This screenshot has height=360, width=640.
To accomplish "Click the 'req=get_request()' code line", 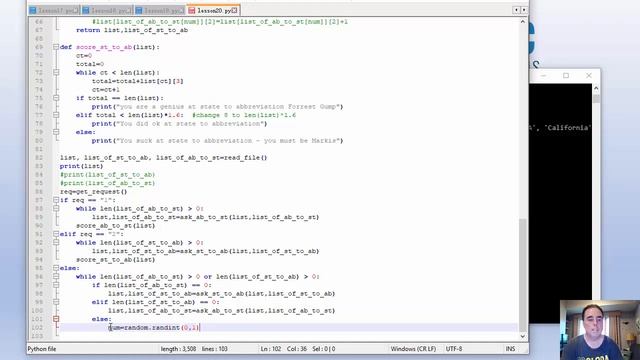I will pyautogui.click(x=93, y=191).
